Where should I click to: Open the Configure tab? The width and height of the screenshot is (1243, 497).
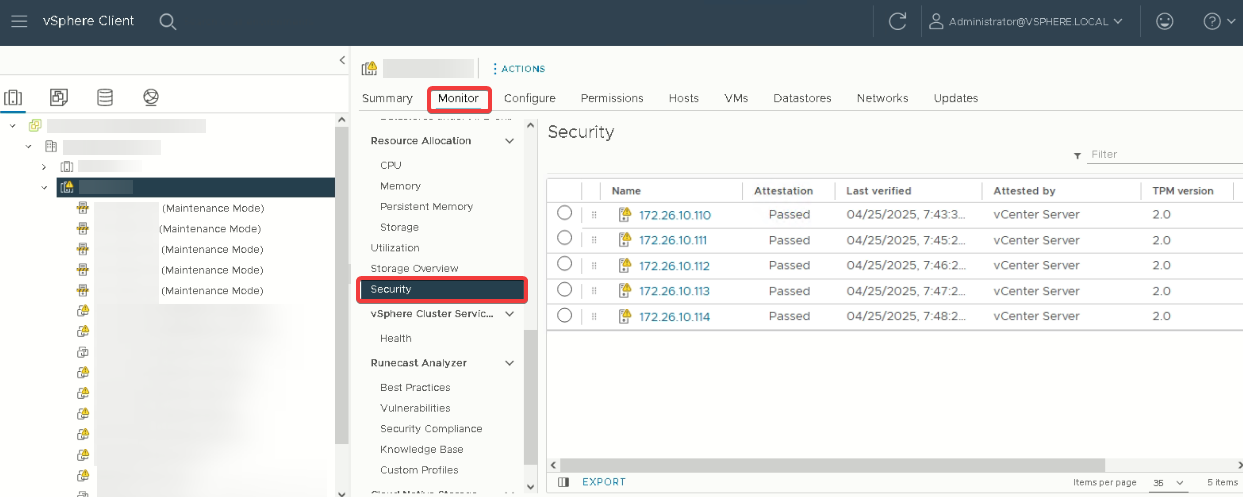(x=529, y=98)
